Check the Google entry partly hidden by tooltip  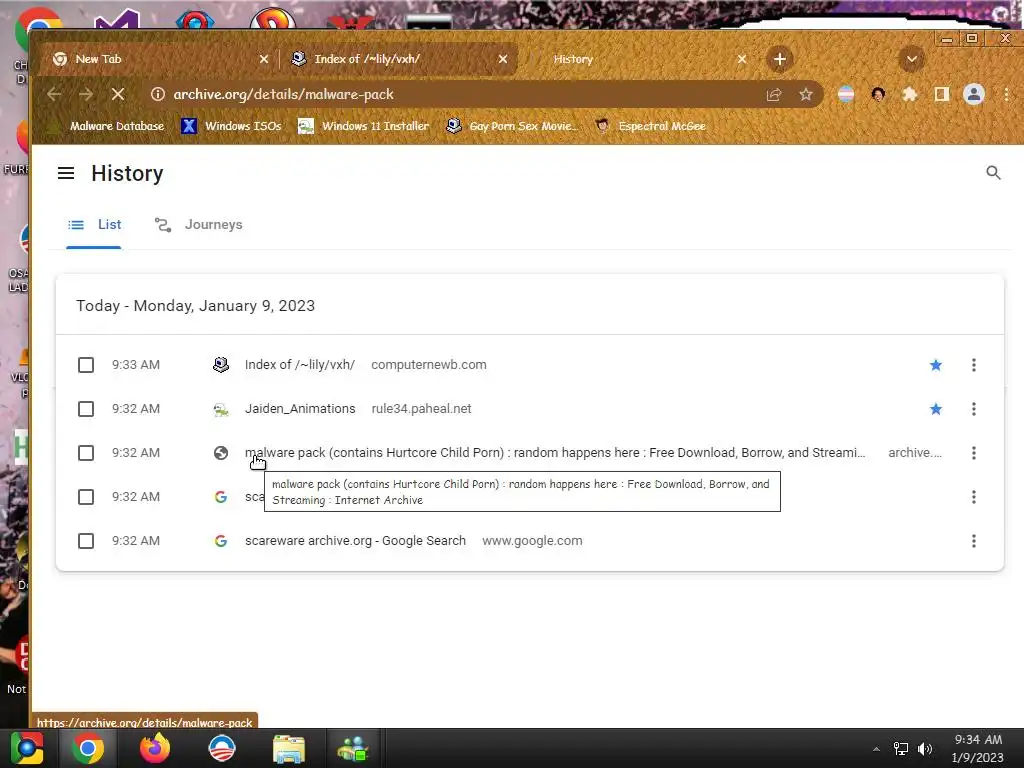[86, 497]
